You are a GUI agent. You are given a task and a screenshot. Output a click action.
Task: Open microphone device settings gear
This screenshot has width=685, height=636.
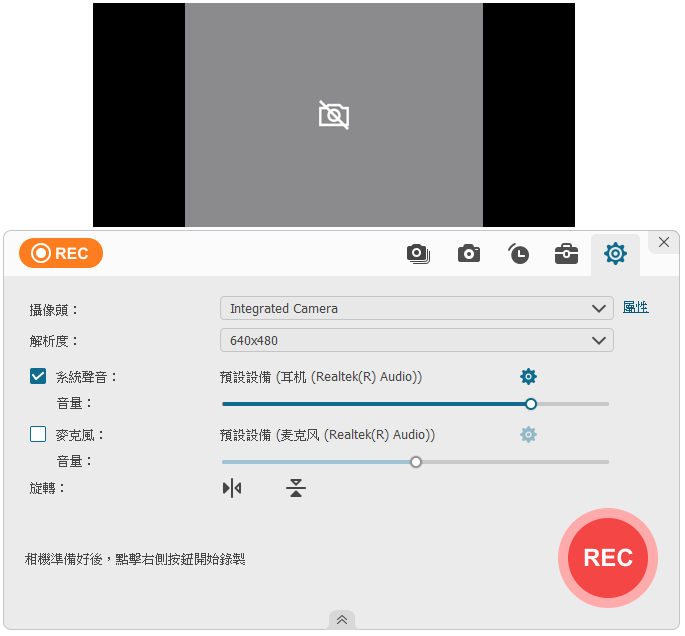click(x=528, y=435)
